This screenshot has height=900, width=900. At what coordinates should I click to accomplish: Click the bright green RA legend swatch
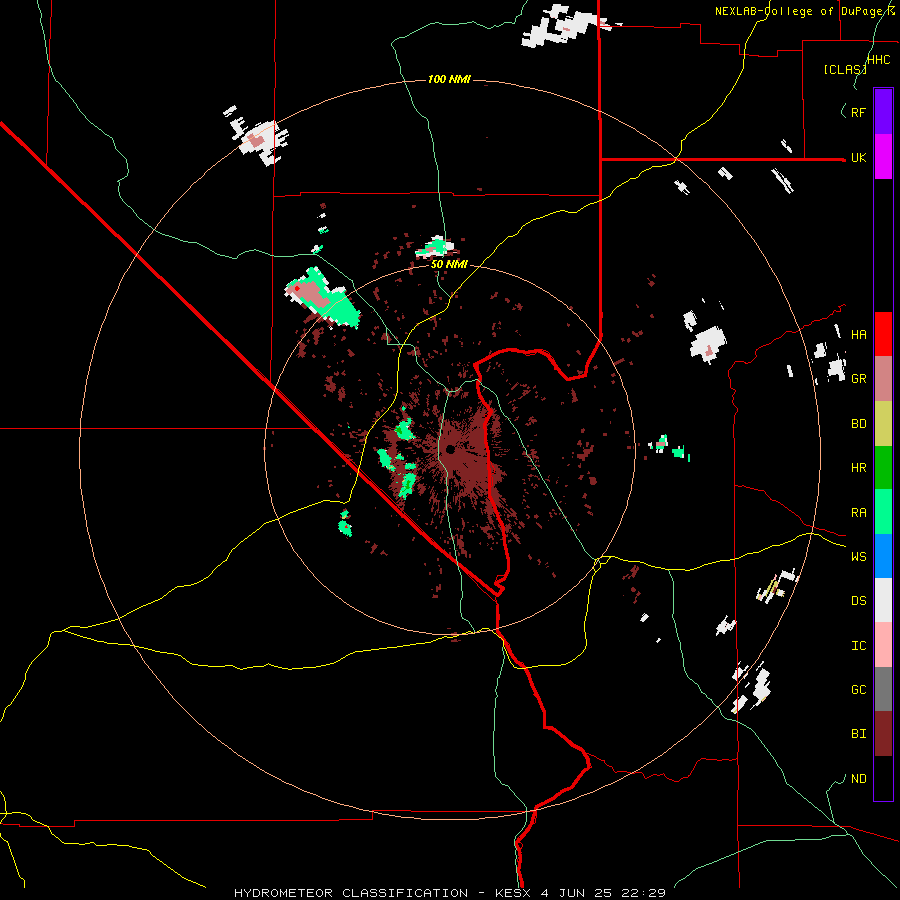(x=883, y=512)
